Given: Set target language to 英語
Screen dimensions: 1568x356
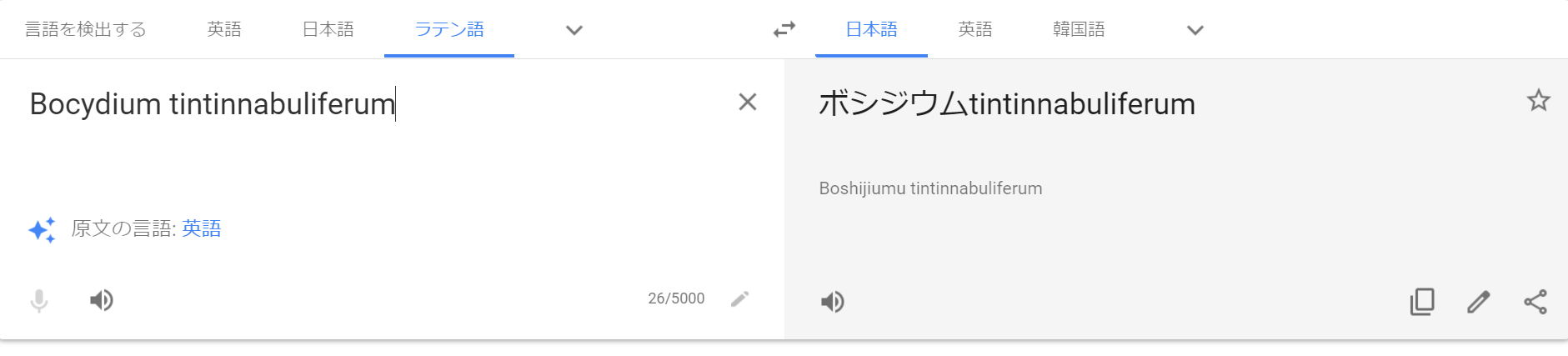Looking at the screenshot, I should click(974, 30).
